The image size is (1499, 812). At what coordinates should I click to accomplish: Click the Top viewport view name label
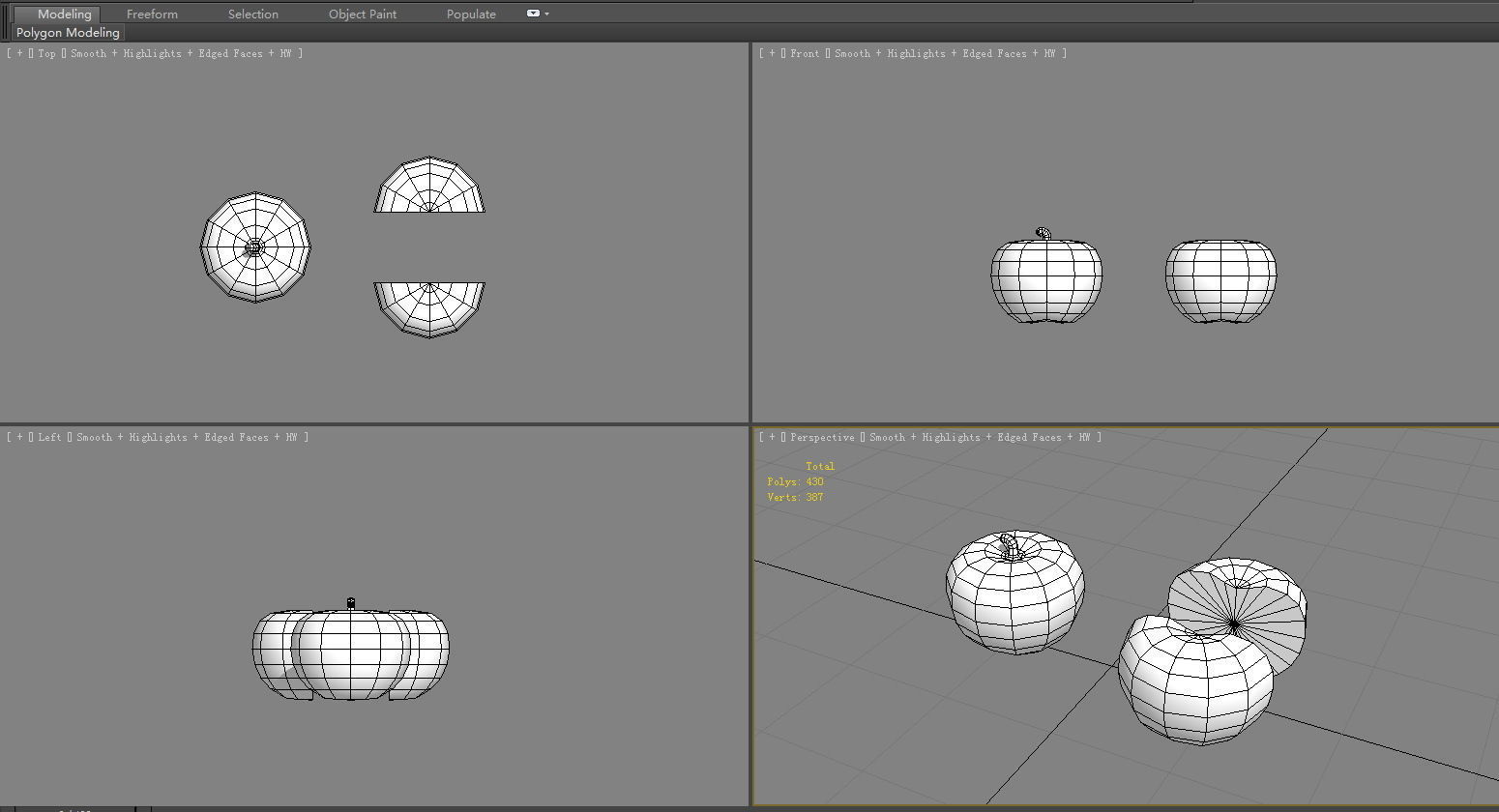[x=46, y=53]
